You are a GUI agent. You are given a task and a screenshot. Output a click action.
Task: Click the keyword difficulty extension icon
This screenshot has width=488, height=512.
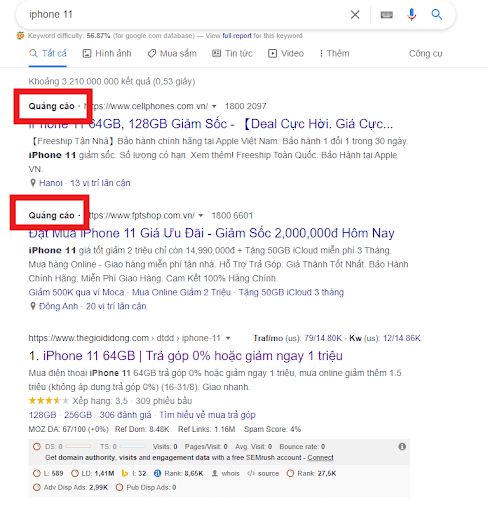coord(20,36)
